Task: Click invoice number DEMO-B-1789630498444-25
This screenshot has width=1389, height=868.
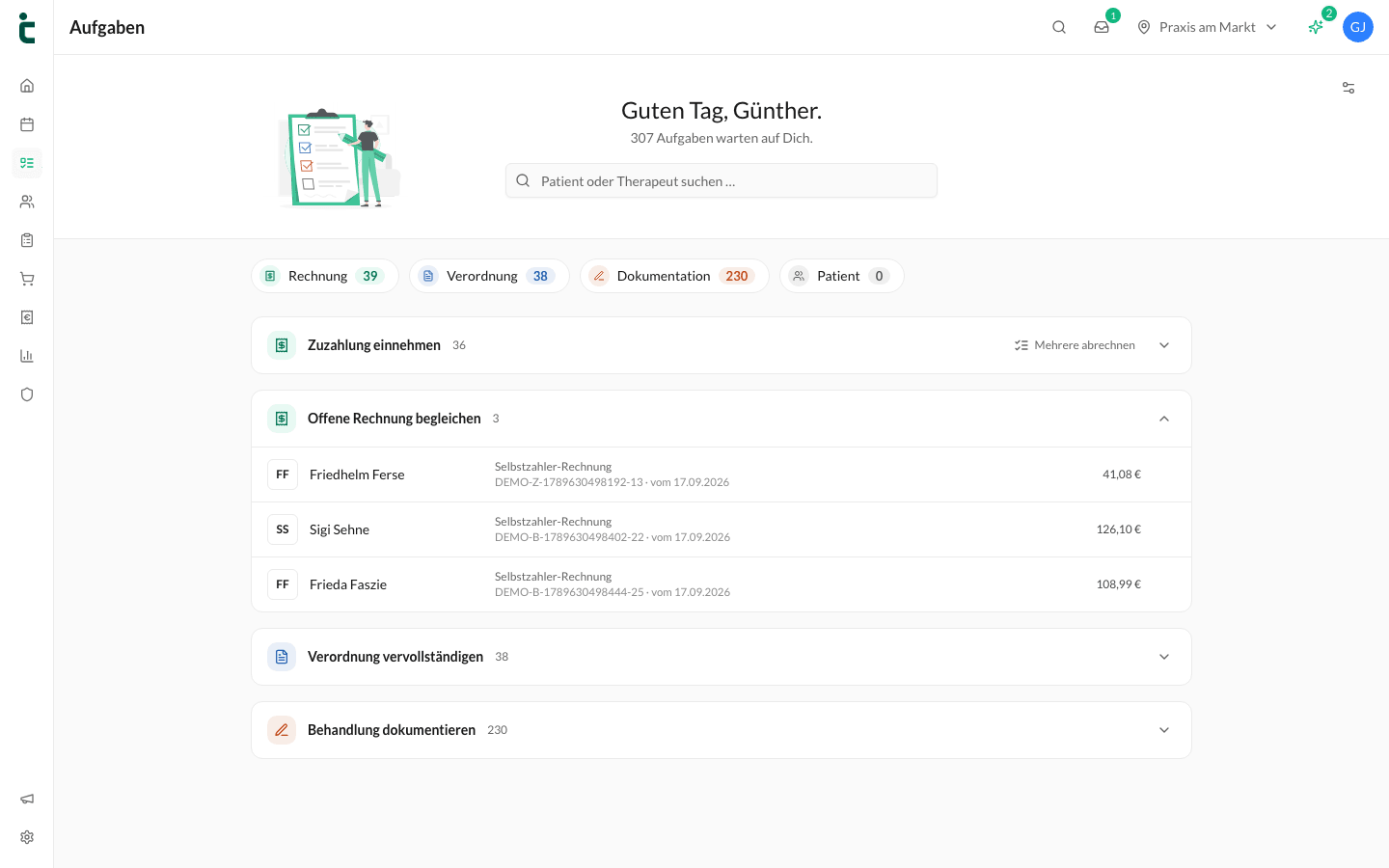Action: tap(569, 592)
